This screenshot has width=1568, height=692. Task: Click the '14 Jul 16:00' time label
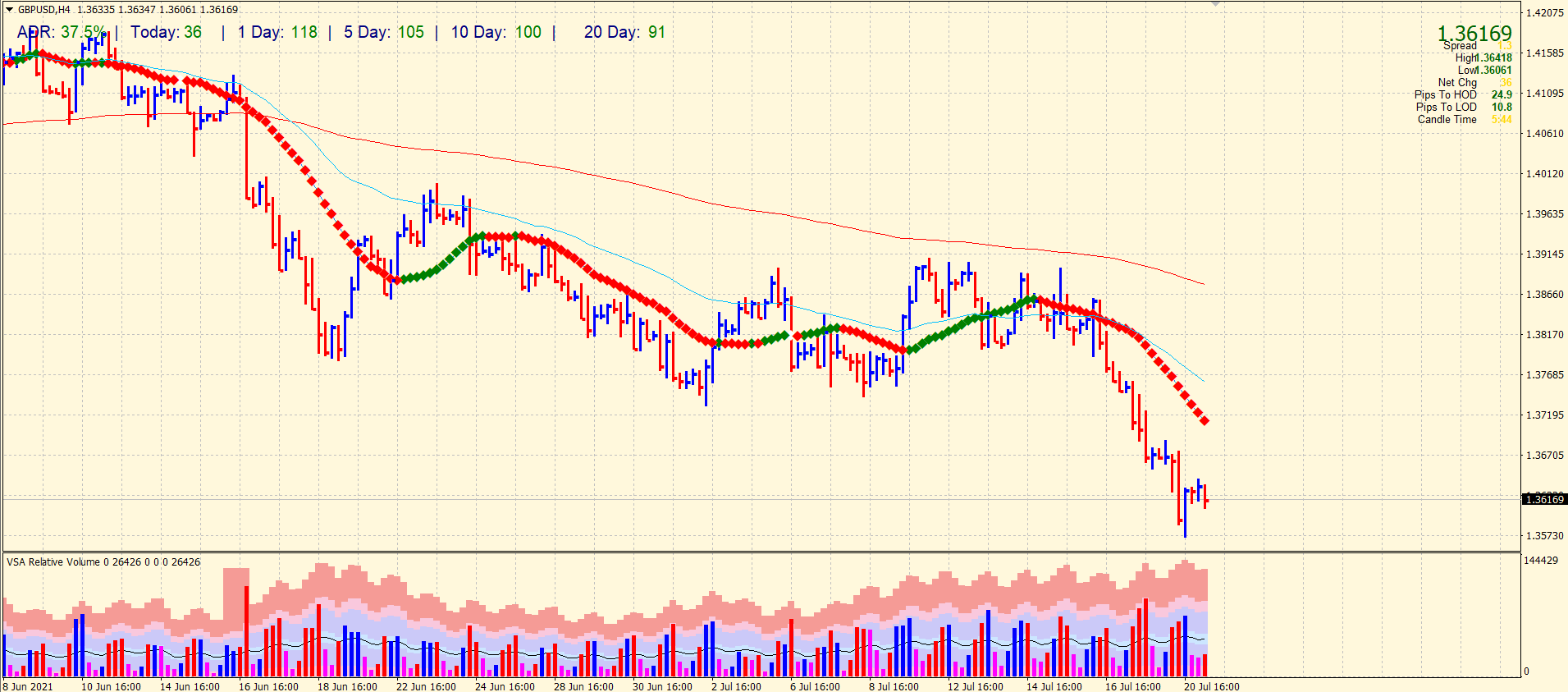(1054, 687)
